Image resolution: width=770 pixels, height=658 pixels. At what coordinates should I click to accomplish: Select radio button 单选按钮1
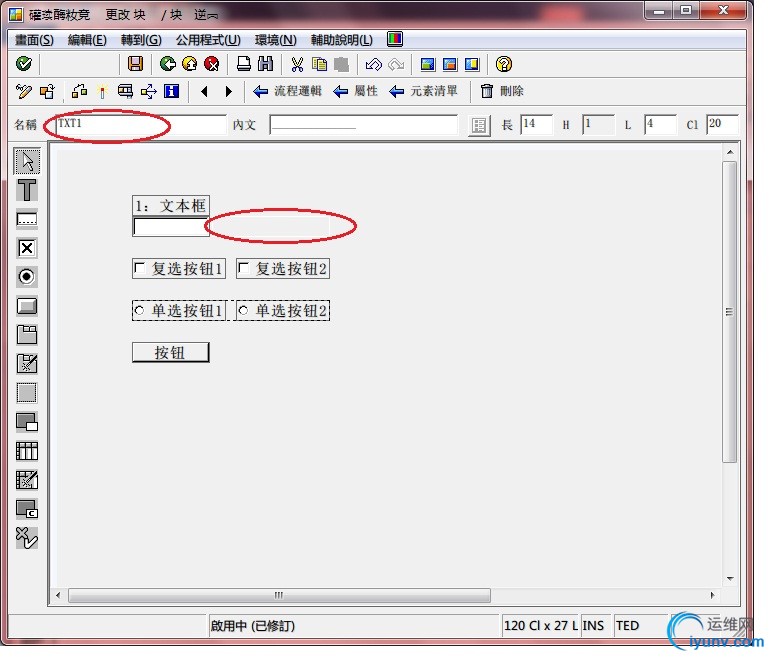point(139,310)
